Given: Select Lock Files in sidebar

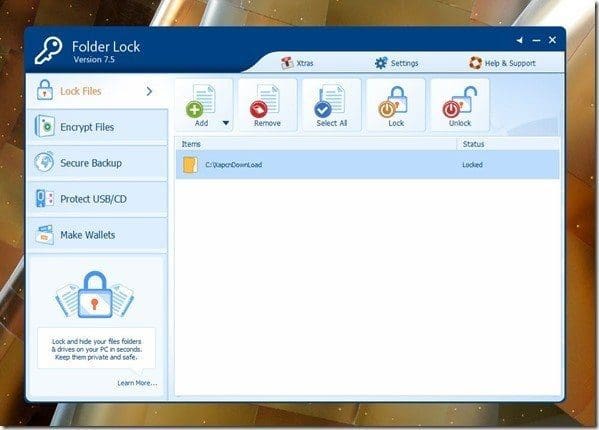Looking at the screenshot, I should tap(97, 91).
